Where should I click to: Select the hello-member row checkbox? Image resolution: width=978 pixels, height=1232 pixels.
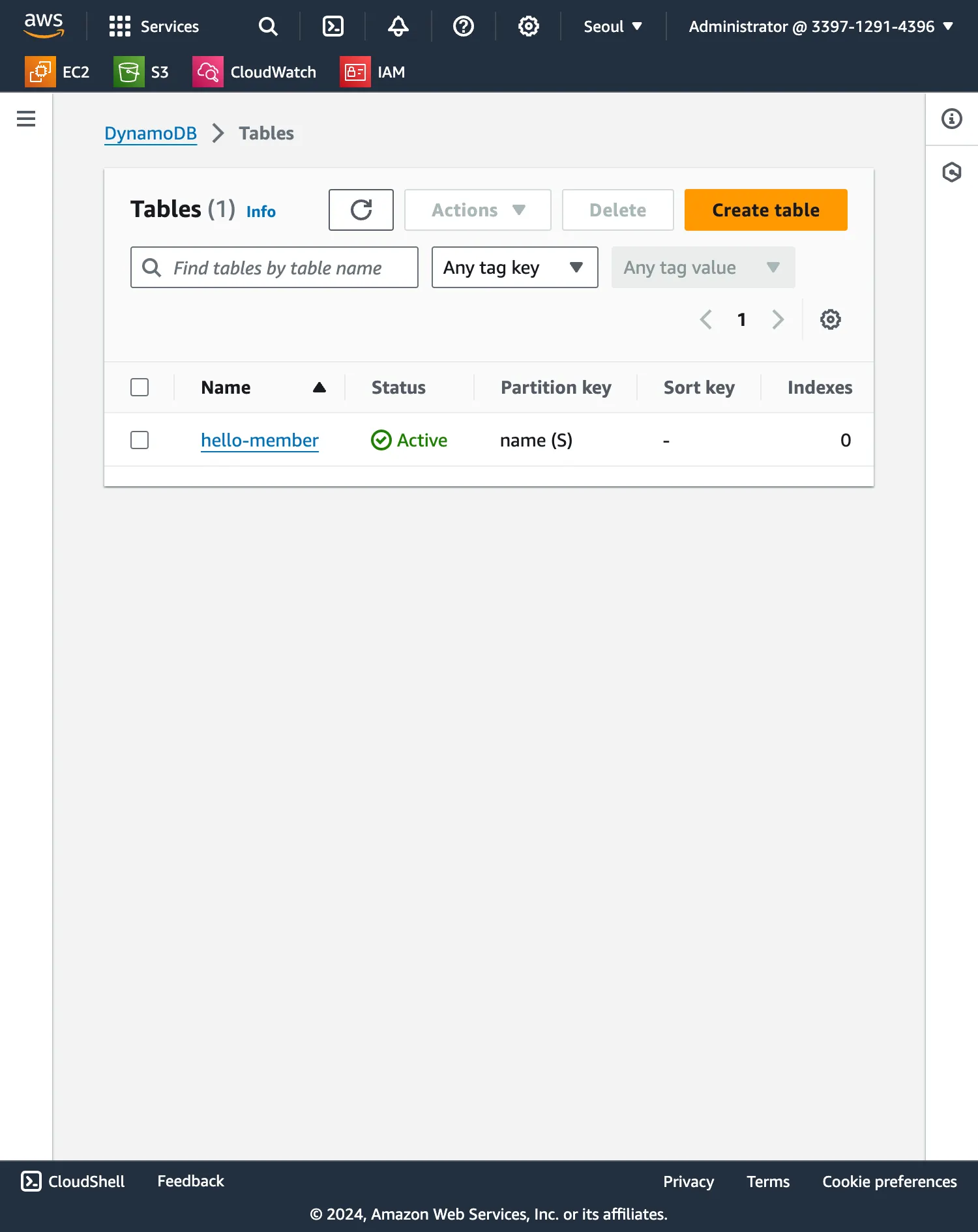pyautogui.click(x=140, y=440)
